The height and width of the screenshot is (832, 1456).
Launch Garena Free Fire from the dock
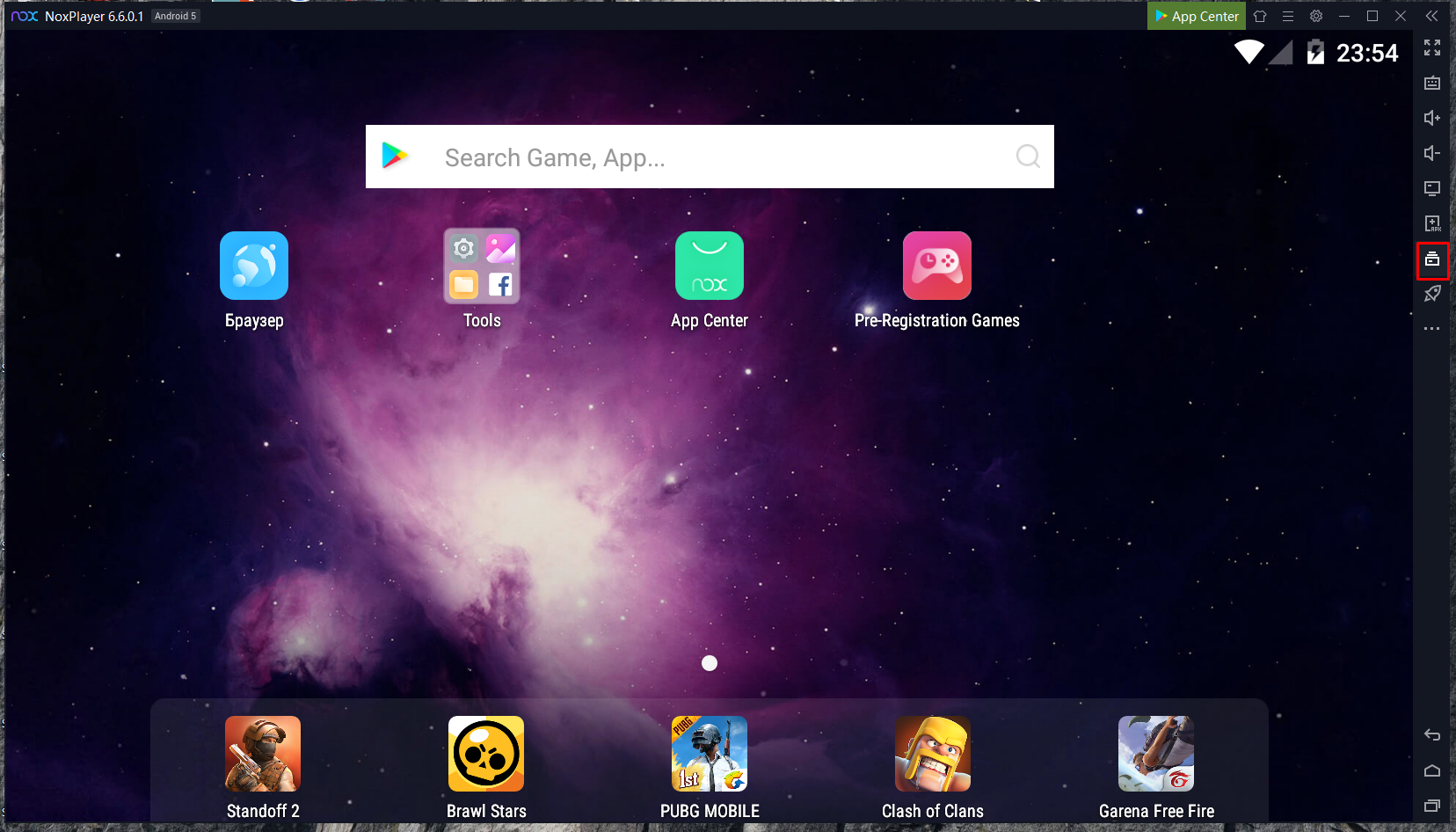click(x=1156, y=754)
